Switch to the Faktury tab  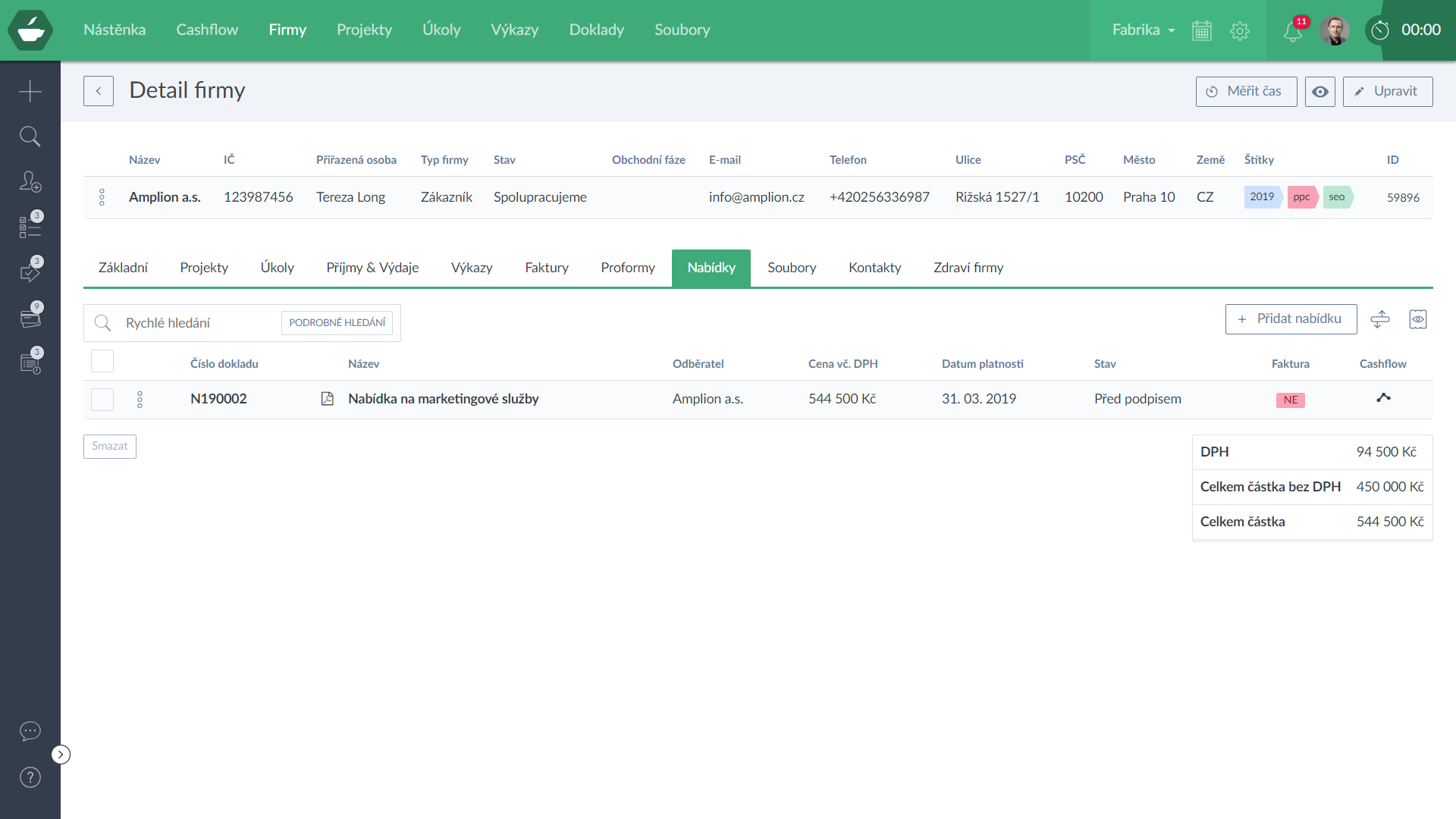coord(546,268)
